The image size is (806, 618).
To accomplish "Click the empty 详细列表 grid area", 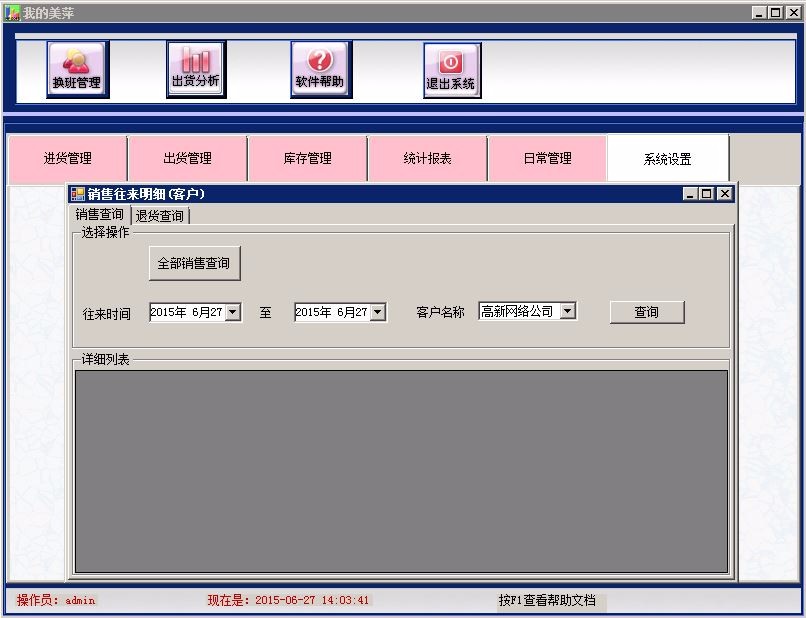I will click(401, 471).
